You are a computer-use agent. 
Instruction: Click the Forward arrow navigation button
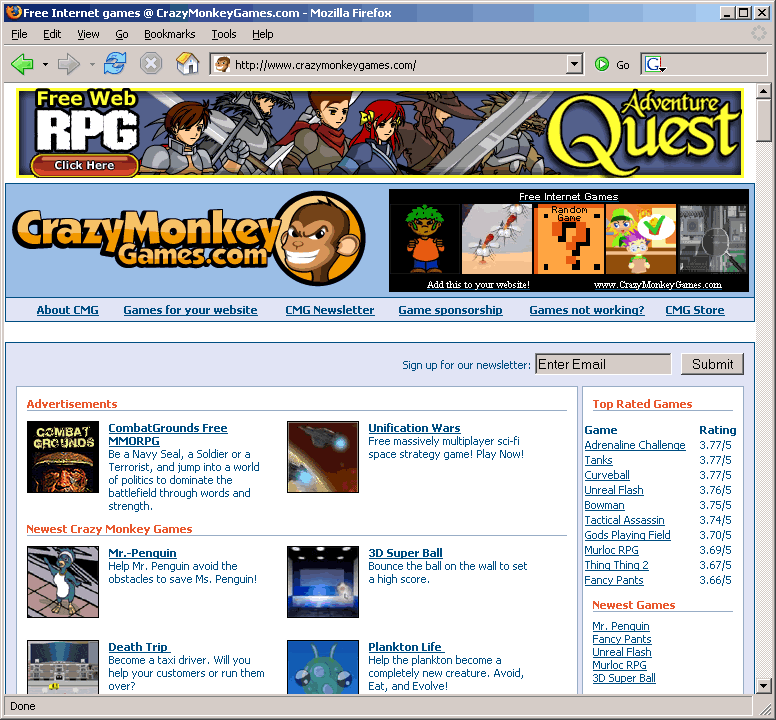click(68, 64)
